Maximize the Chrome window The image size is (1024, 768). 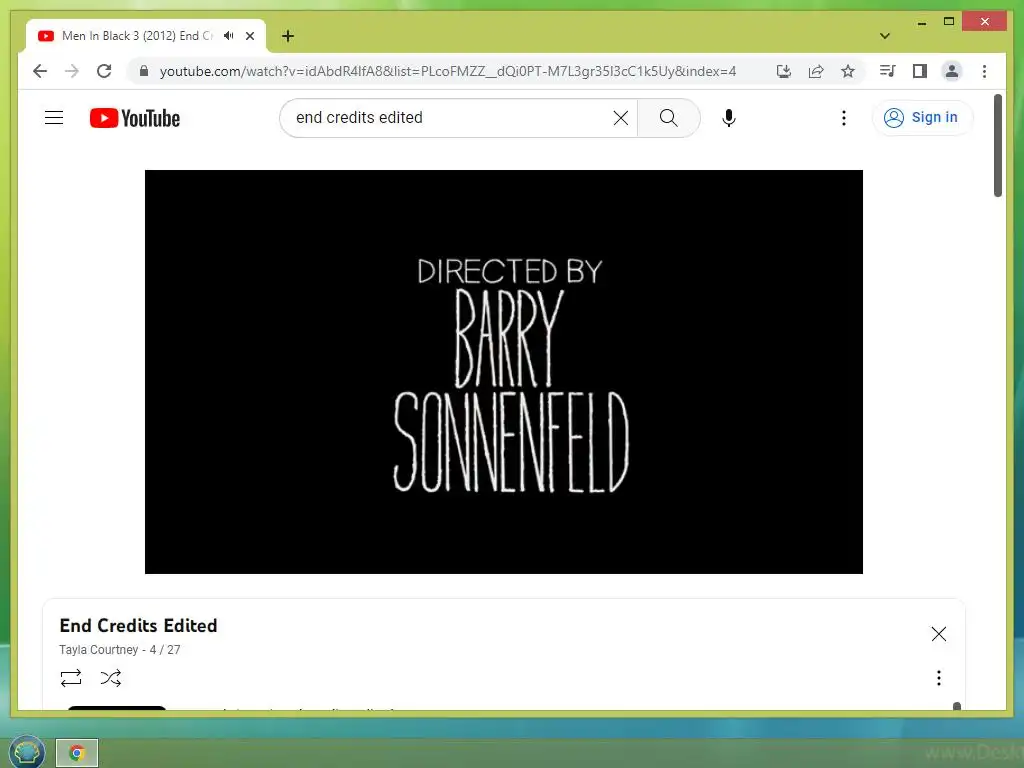coord(949,22)
